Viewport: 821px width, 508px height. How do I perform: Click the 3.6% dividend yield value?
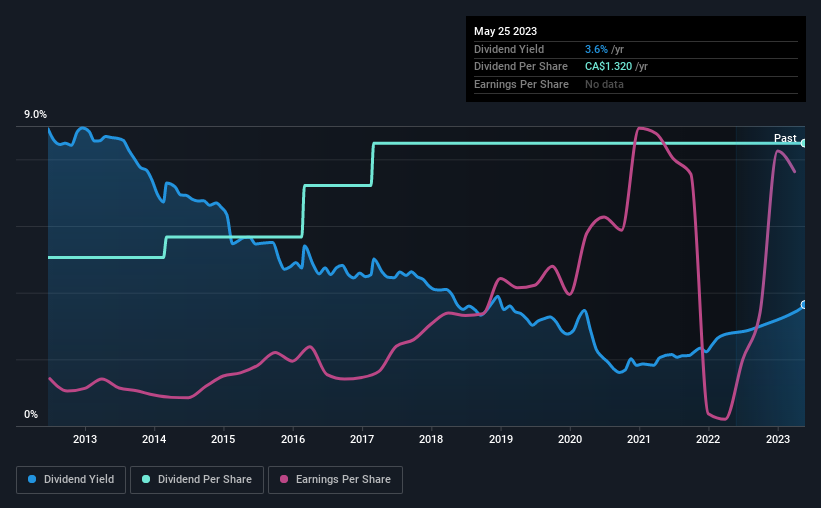pyautogui.click(x=596, y=49)
